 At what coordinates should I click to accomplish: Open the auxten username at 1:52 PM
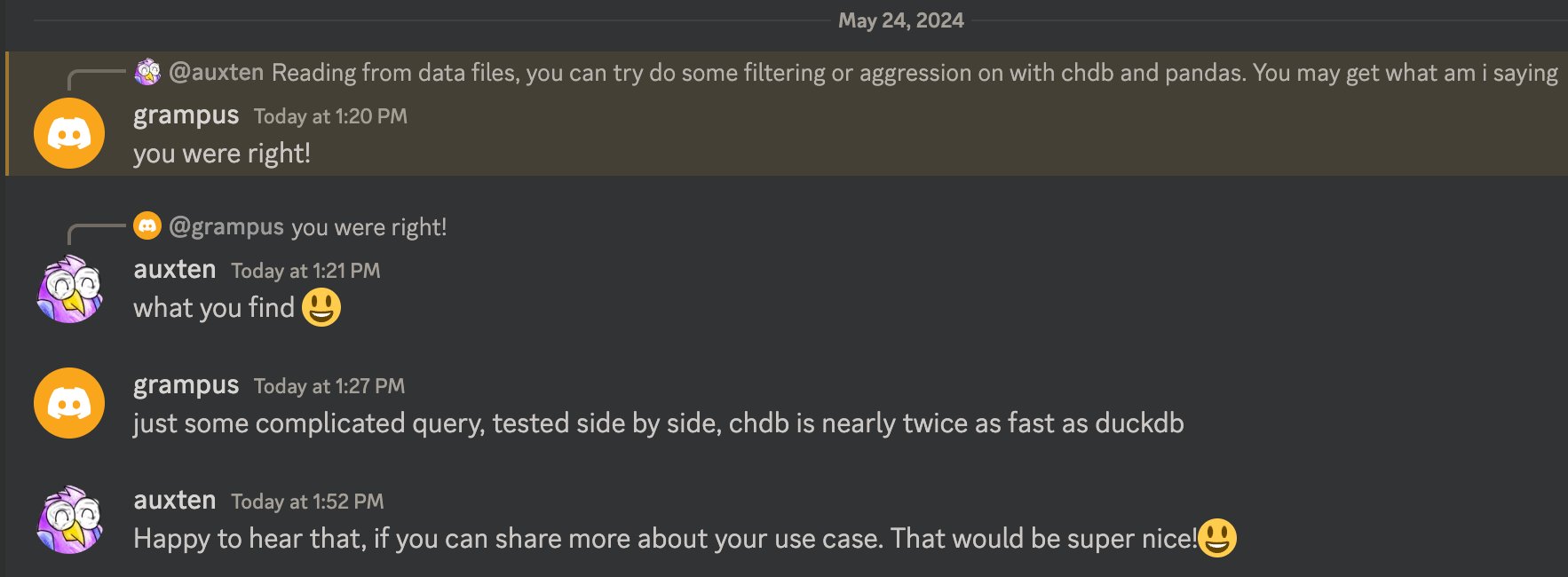click(x=175, y=501)
